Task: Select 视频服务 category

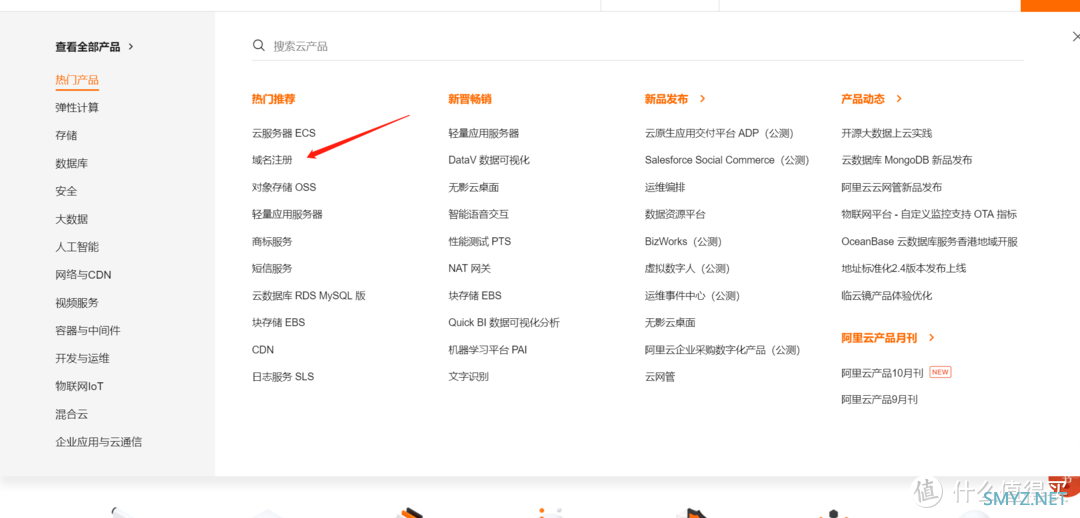Action: [x=77, y=302]
